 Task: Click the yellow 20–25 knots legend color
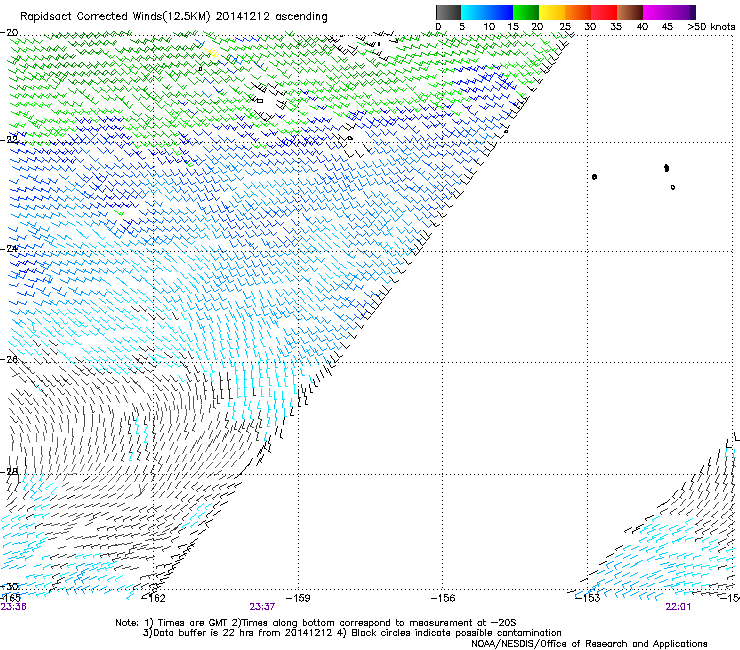coord(552,12)
